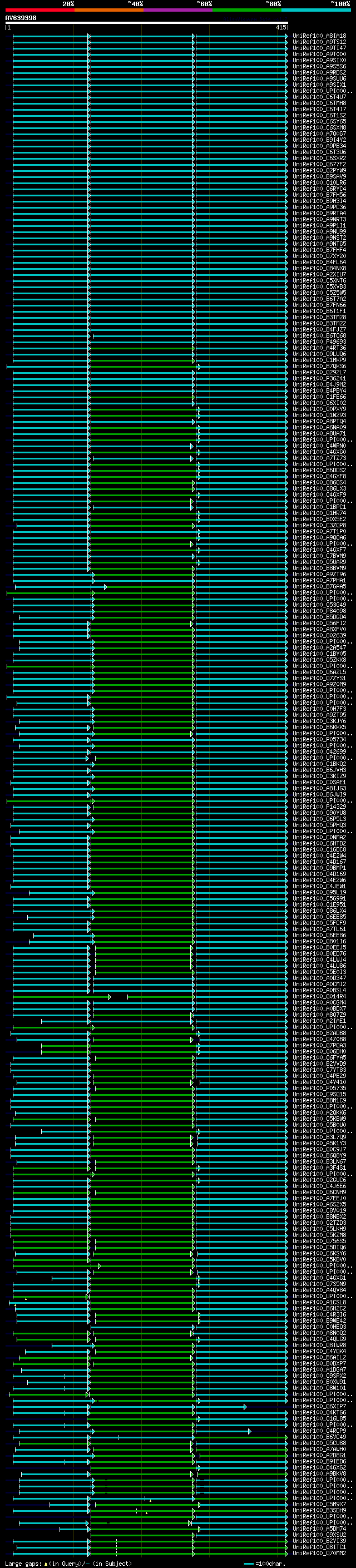The width and height of the screenshot is (356, 1568).
Task: Select the UniRef100_B4J9M2 label
Action: pyautogui.click(x=319, y=384)
